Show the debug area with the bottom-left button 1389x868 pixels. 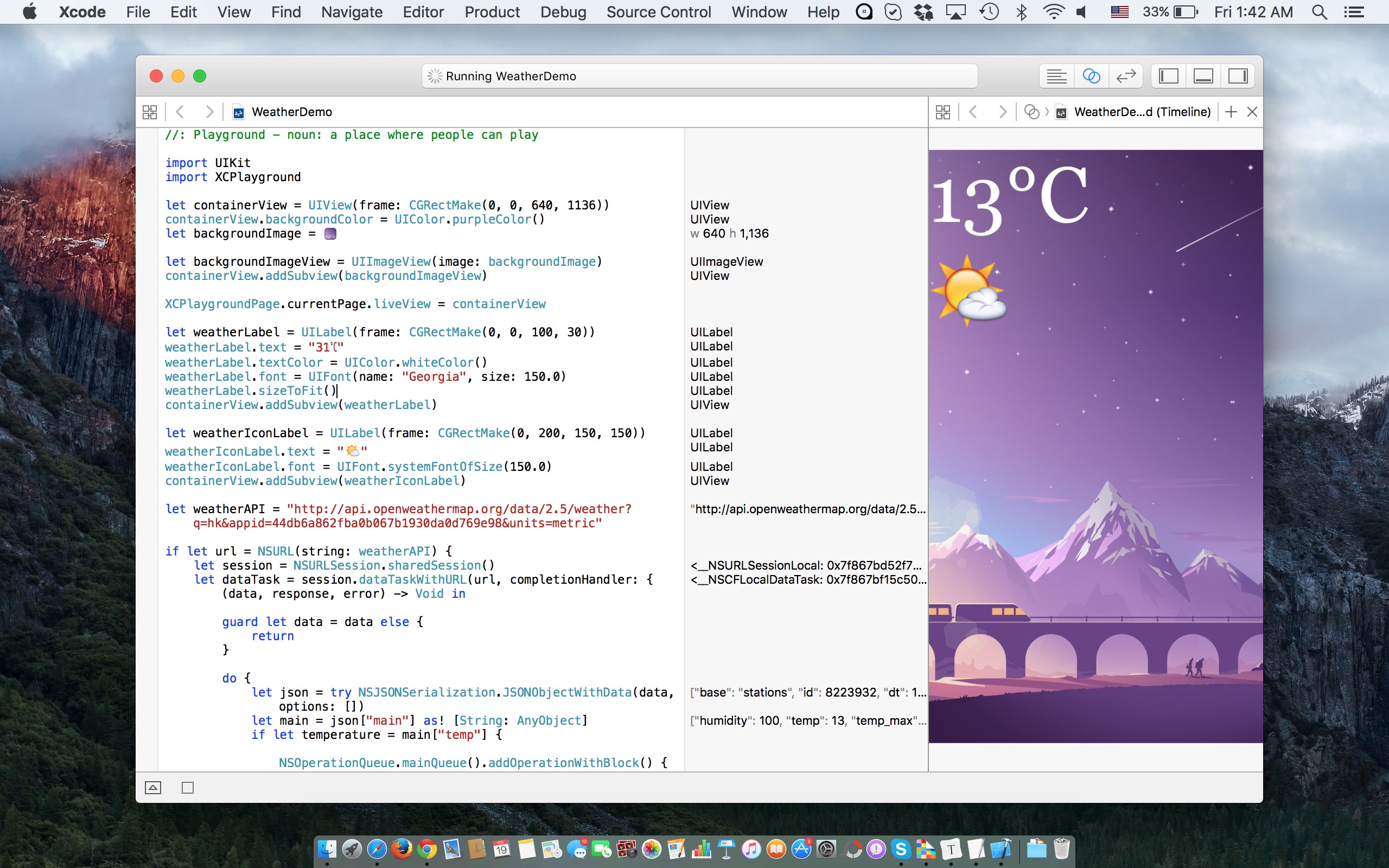point(152,788)
